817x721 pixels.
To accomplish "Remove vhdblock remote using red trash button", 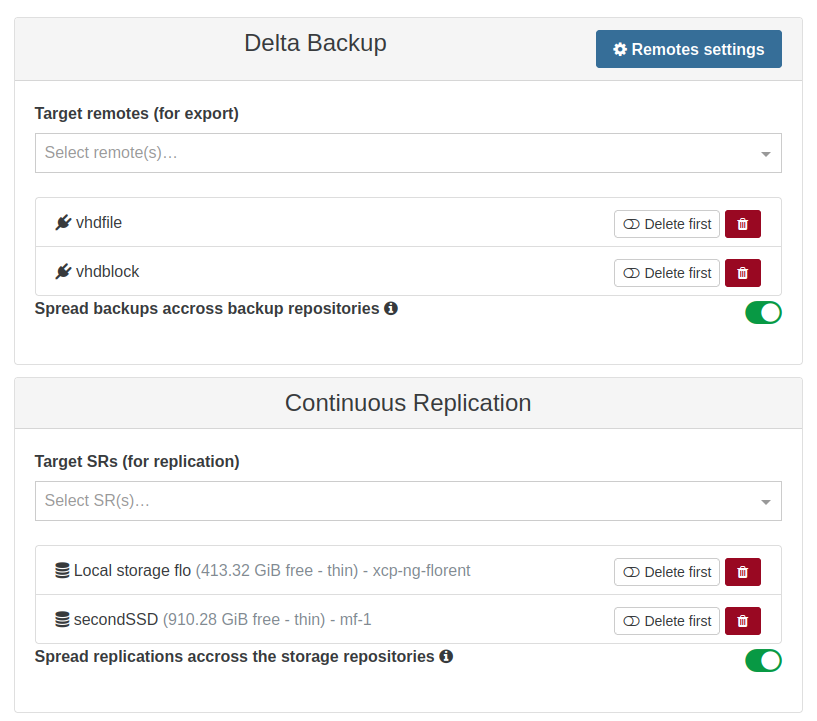I will coord(742,273).
